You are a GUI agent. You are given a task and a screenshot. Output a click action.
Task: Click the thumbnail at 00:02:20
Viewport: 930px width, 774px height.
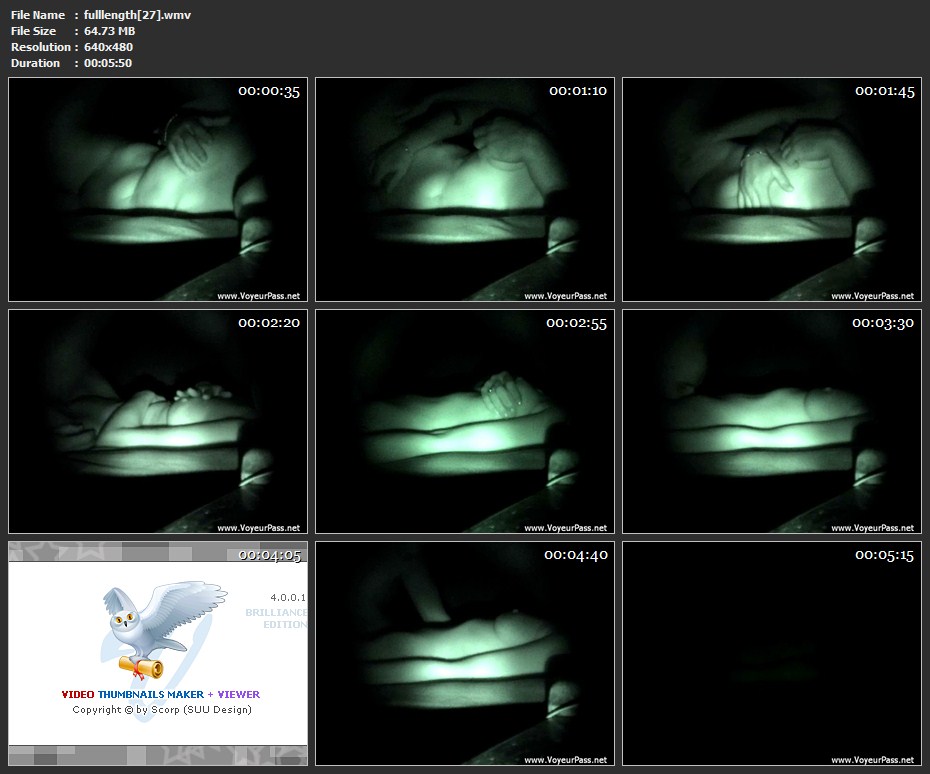158,421
